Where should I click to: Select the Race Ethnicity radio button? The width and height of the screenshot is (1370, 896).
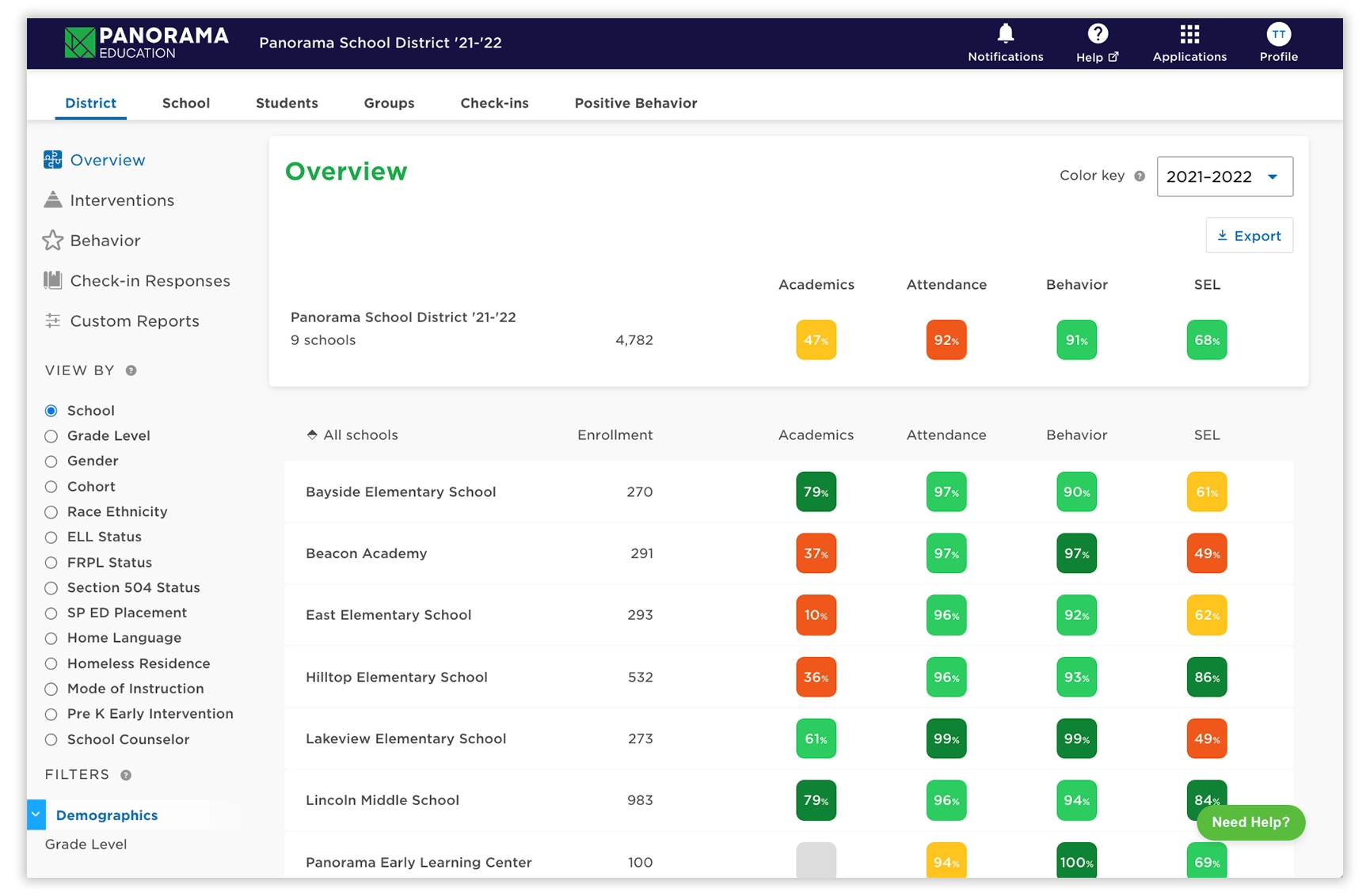51,512
